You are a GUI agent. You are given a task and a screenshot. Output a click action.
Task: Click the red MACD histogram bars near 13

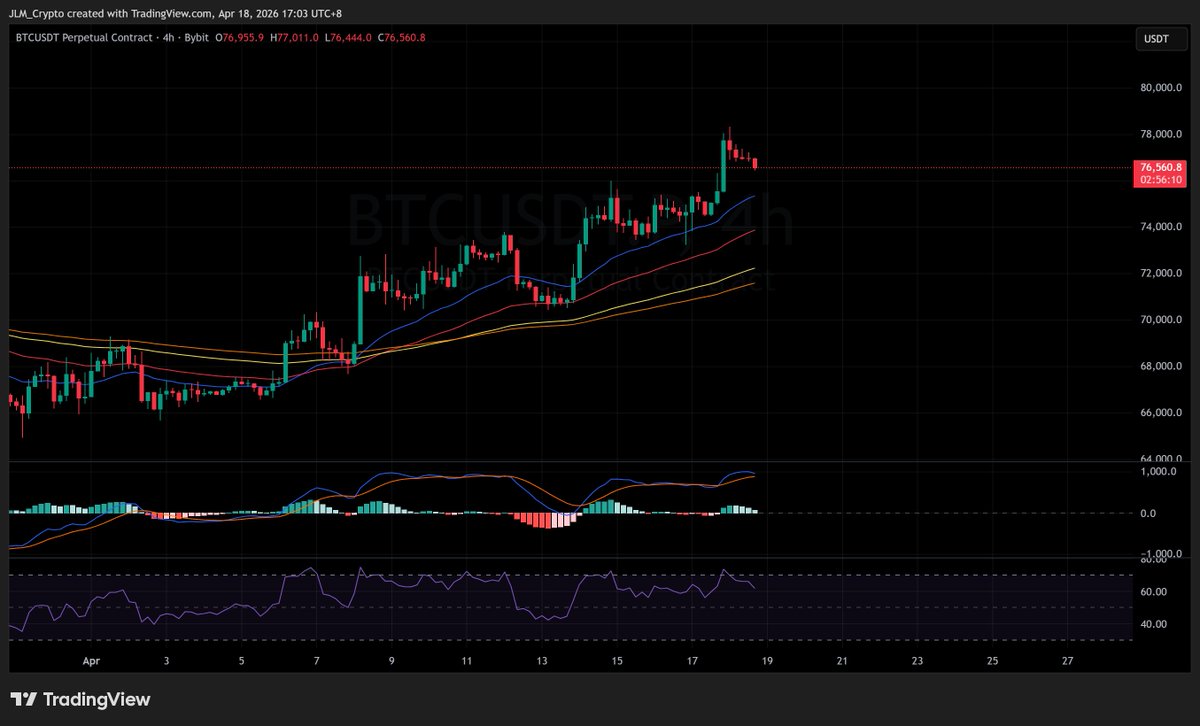(x=541, y=519)
